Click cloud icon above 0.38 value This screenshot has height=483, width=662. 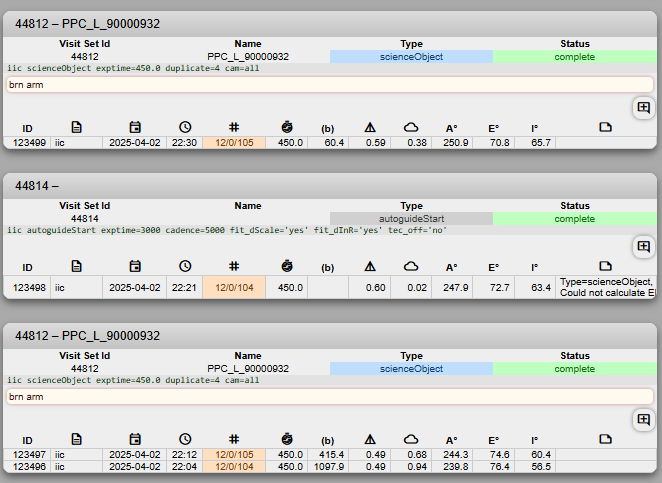pyautogui.click(x=410, y=127)
